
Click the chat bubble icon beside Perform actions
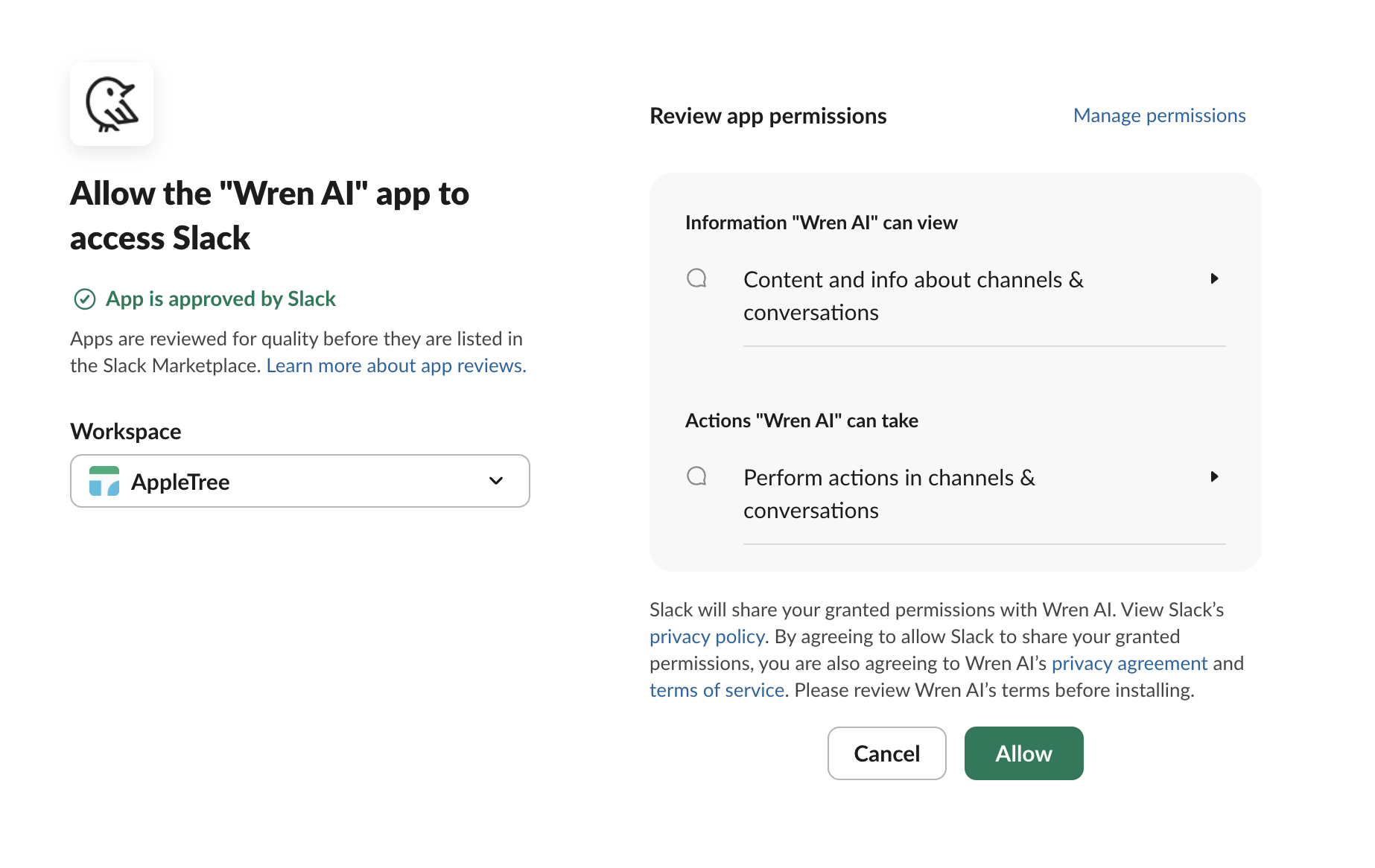click(x=696, y=476)
